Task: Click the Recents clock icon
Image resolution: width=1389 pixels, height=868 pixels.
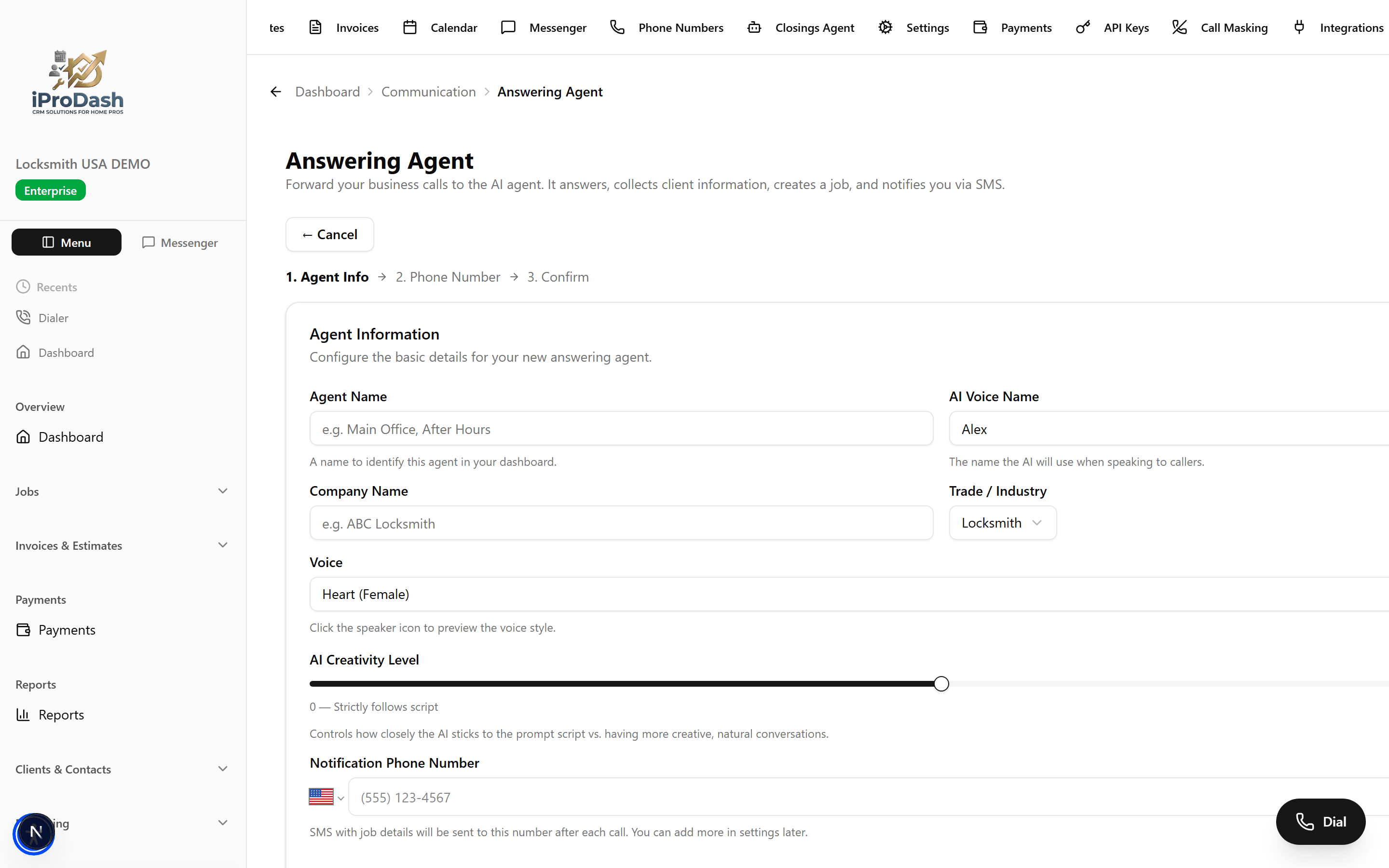Action: pyautogui.click(x=23, y=286)
